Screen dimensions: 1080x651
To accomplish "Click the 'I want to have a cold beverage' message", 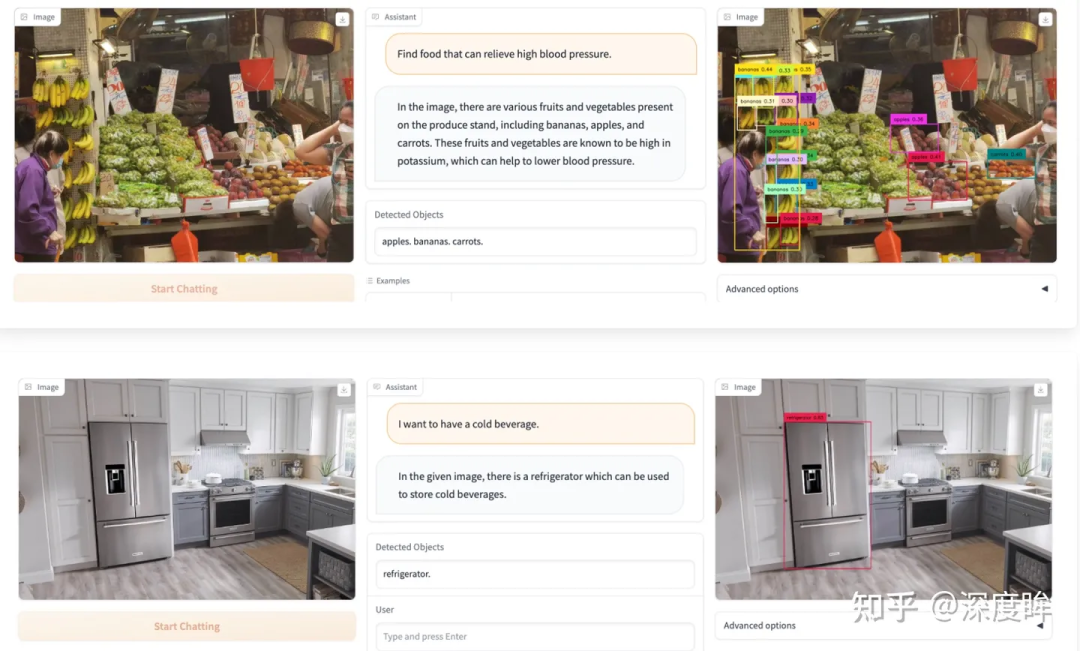I will click(x=541, y=424).
